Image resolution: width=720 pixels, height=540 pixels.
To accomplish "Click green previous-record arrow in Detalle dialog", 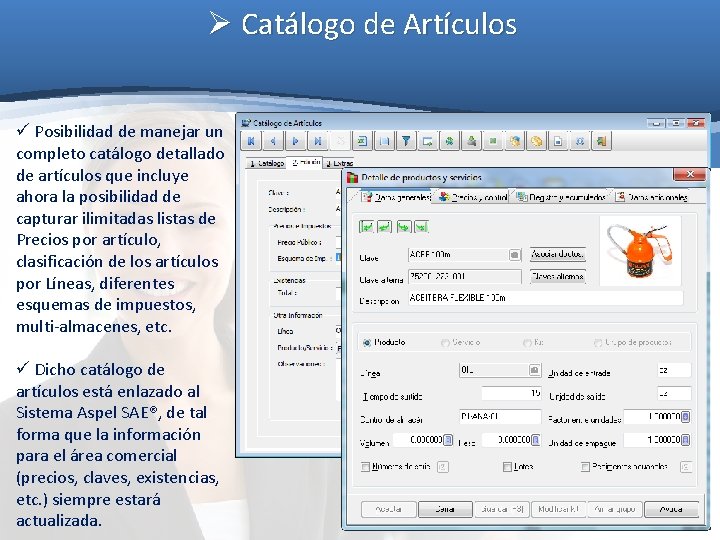I will point(385,227).
